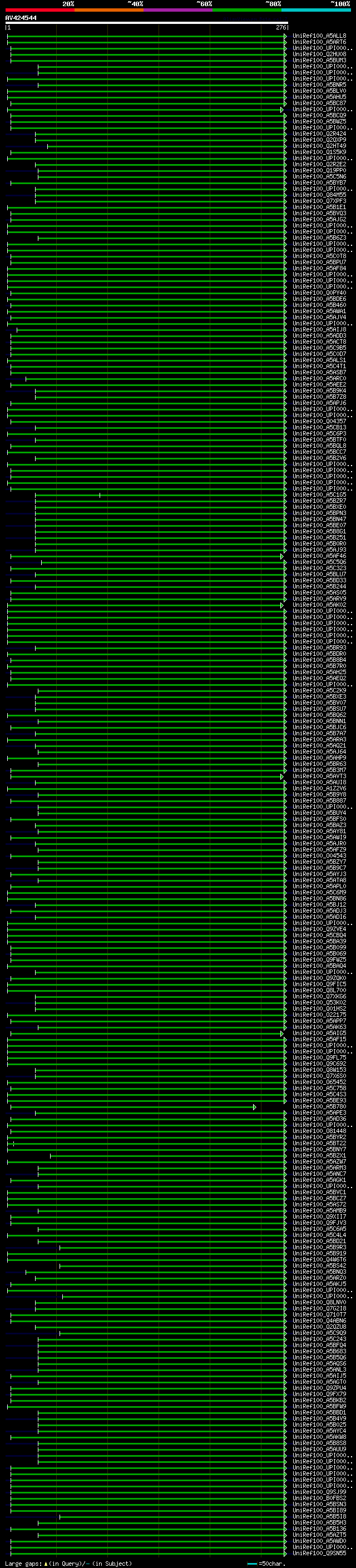
Task: Click the cyan ~100% identity legend segment
Action: [x=316, y=10]
